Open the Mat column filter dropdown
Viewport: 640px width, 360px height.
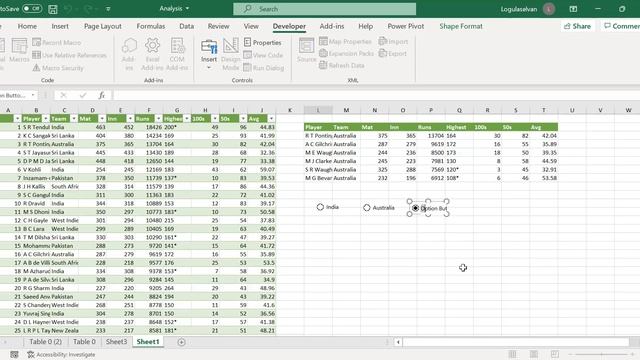coord(102,118)
